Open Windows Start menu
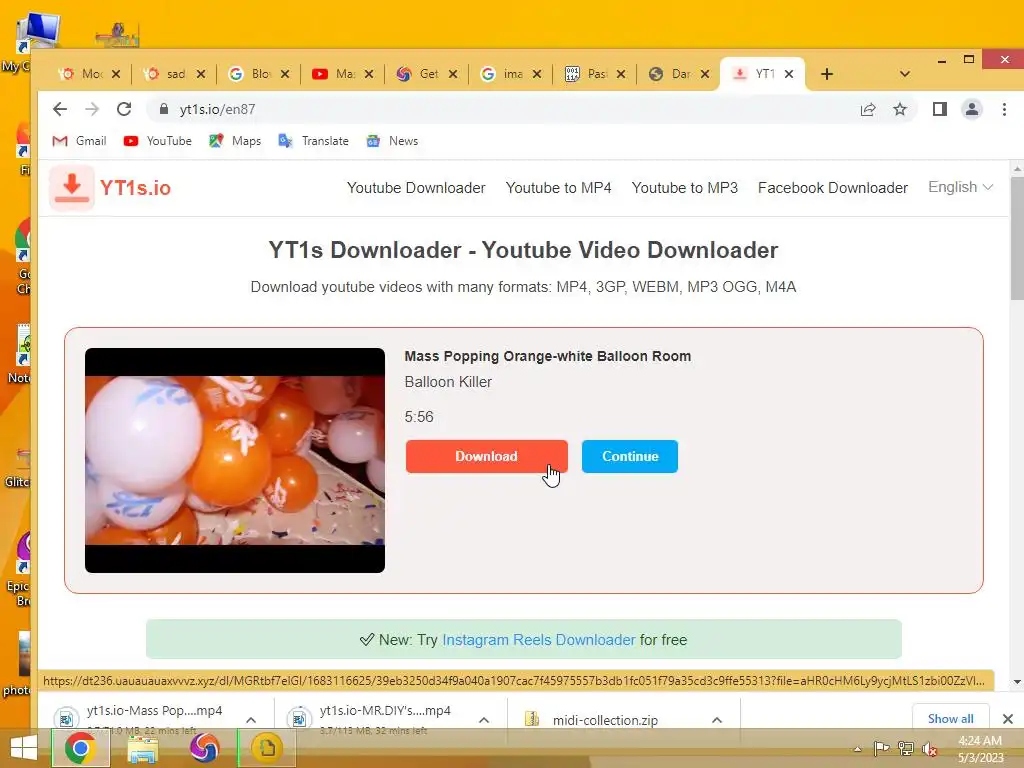Viewport: 1024px width, 768px height. (x=24, y=748)
